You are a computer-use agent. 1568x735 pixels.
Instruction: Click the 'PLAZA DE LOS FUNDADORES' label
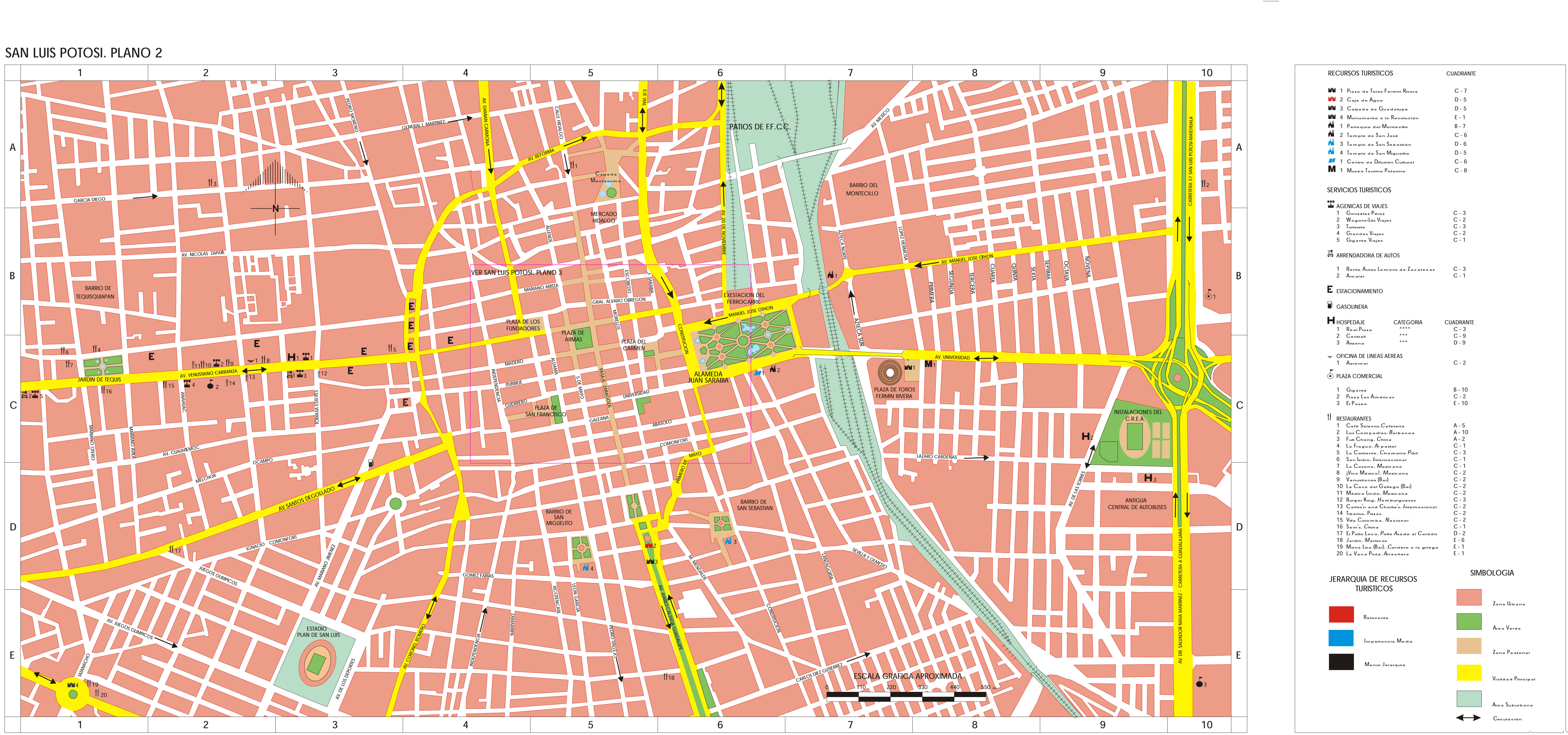[523, 325]
